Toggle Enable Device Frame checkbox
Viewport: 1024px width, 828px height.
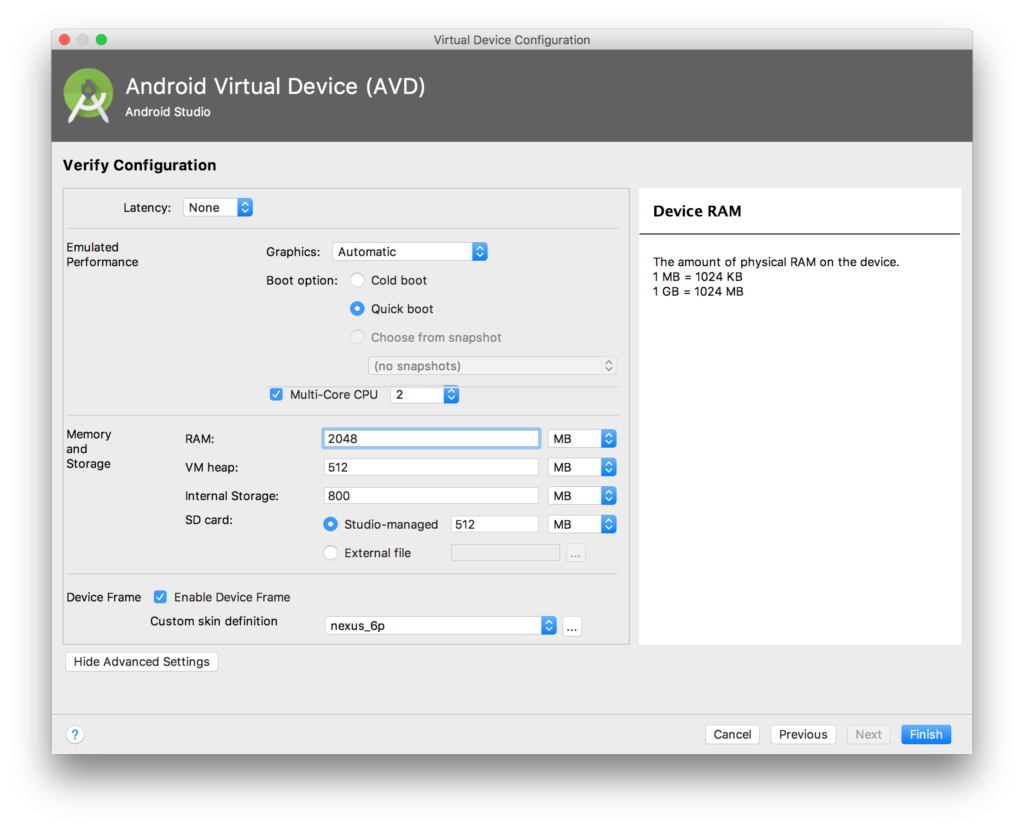(x=160, y=597)
